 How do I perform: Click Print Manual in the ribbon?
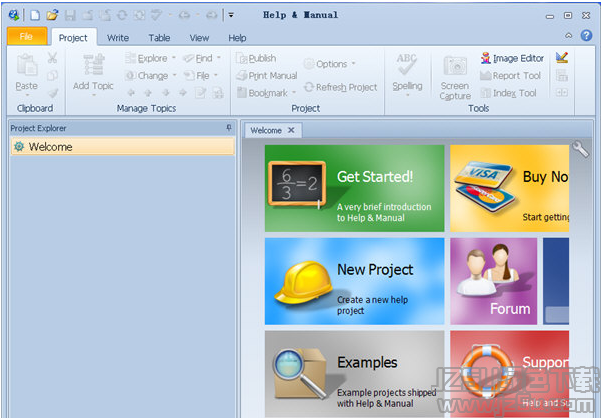tap(267, 75)
